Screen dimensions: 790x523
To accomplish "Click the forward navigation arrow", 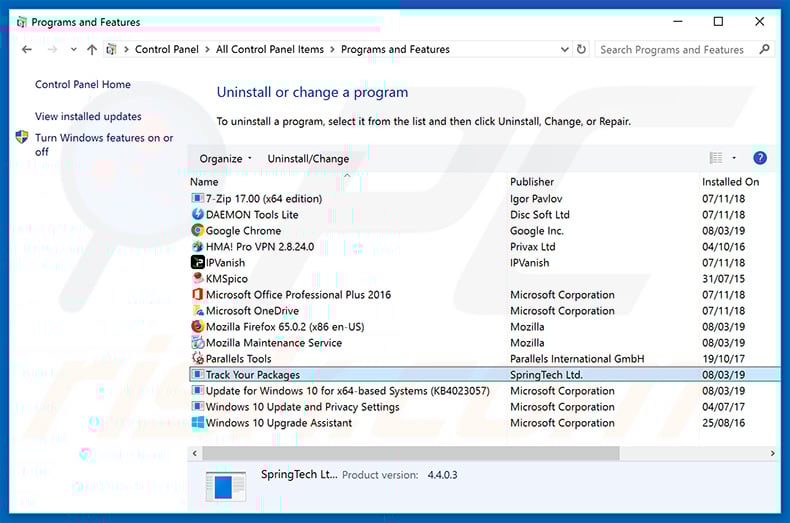I will (52, 49).
